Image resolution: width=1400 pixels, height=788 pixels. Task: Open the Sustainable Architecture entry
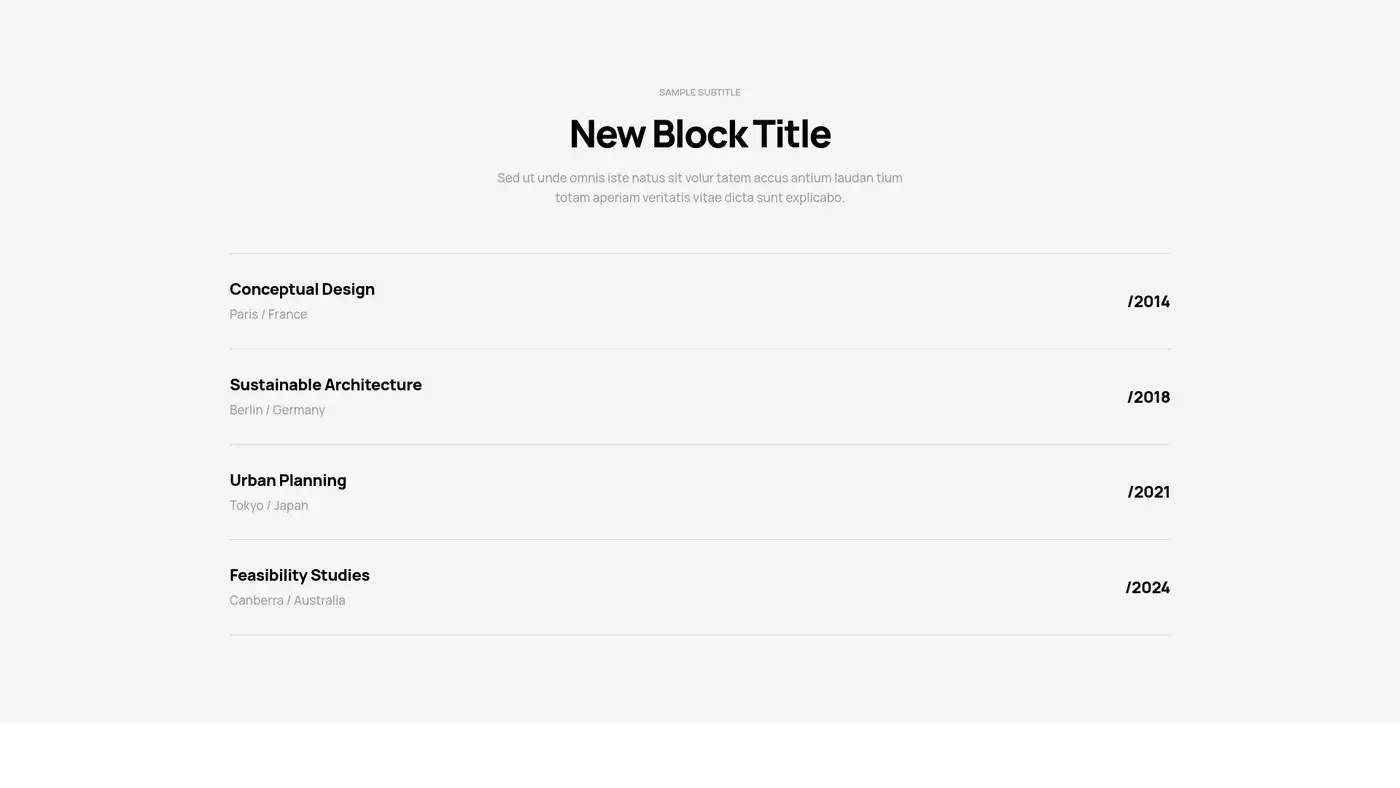click(325, 385)
